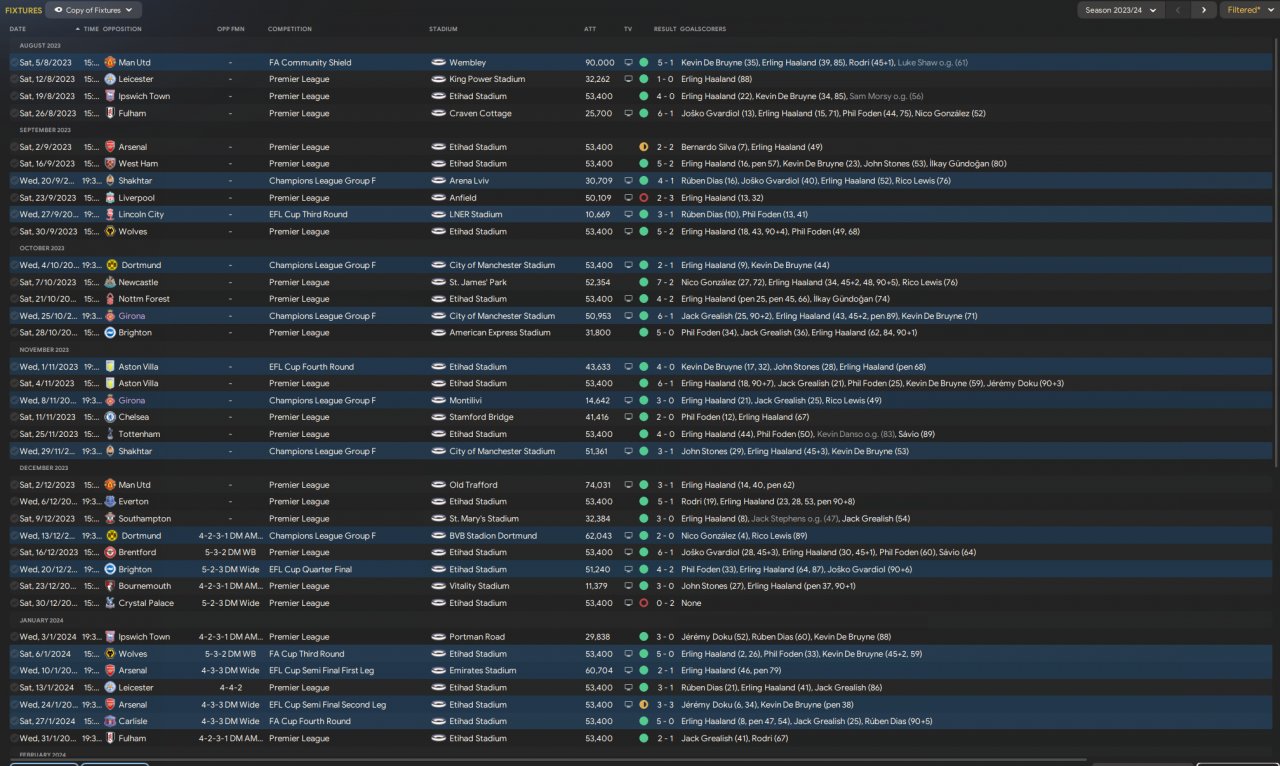The height and width of the screenshot is (766, 1280).
Task: Open the St. James' Park stadium link
Action: pos(479,283)
